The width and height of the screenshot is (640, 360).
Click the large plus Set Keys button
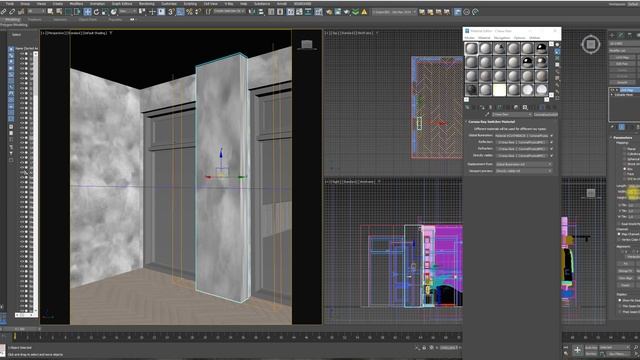click(x=577, y=350)
